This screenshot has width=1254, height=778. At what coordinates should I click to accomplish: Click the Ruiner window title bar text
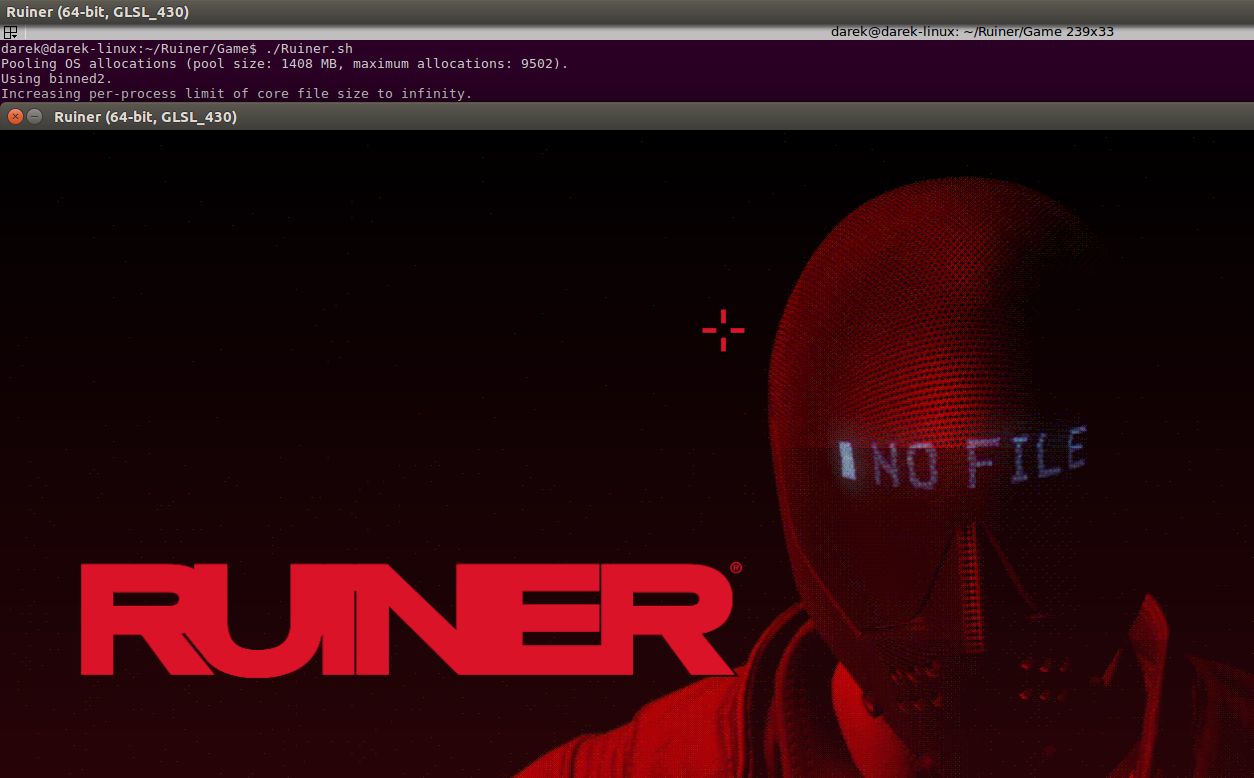(x=145, y=117)
